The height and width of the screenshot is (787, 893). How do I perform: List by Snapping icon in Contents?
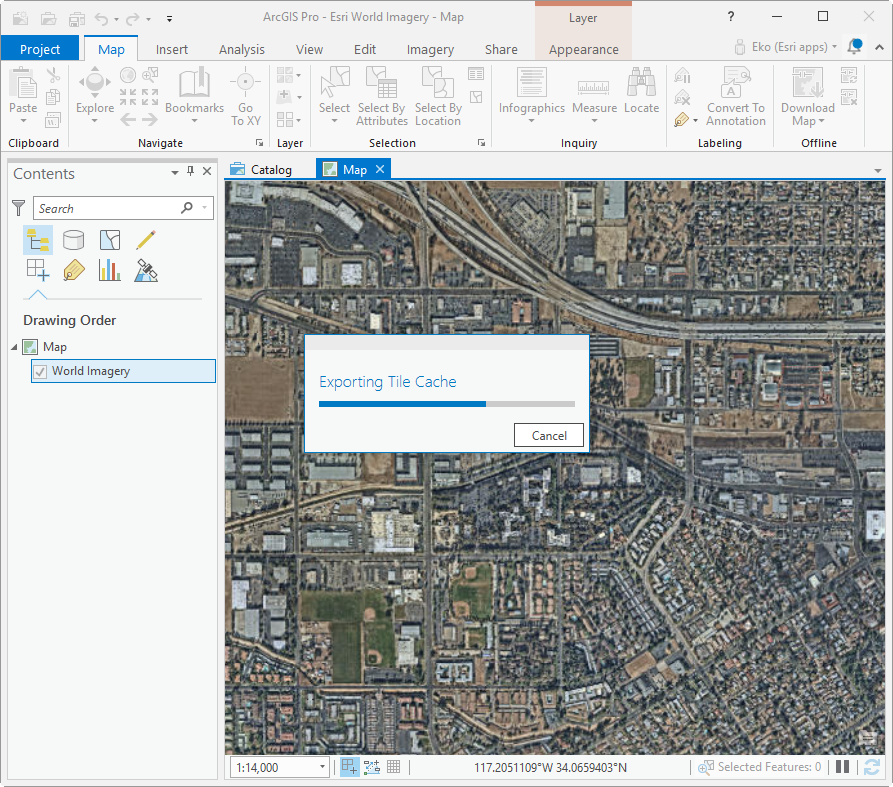pyautogui.click(x=38, y=270)
